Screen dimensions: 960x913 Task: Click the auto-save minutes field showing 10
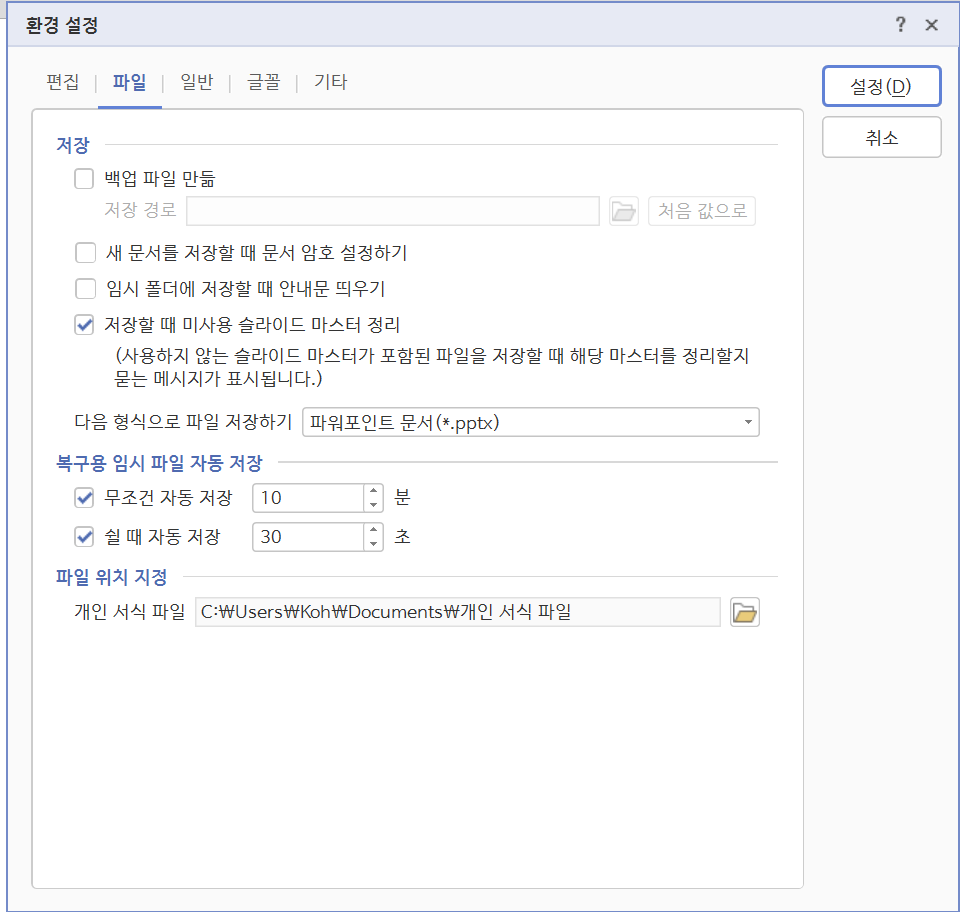tap(309, 498)
